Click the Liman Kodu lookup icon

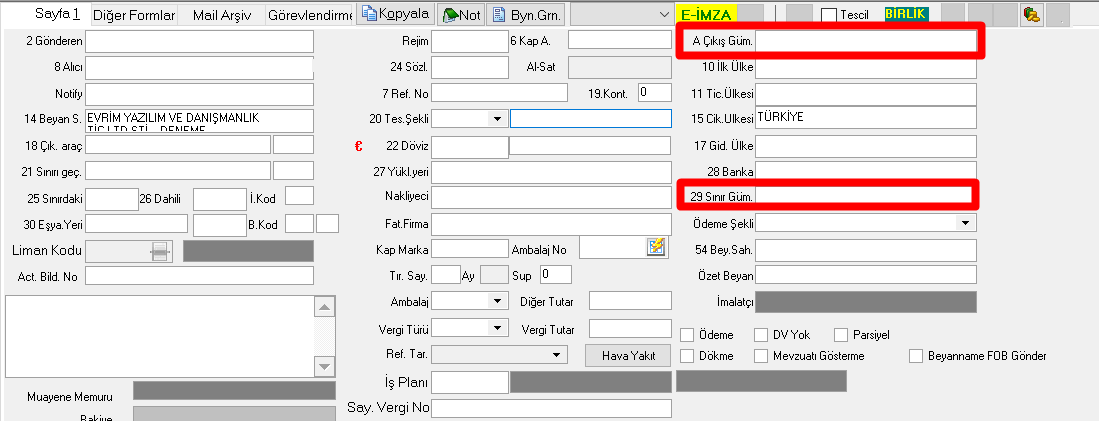[x=159, y=251]
